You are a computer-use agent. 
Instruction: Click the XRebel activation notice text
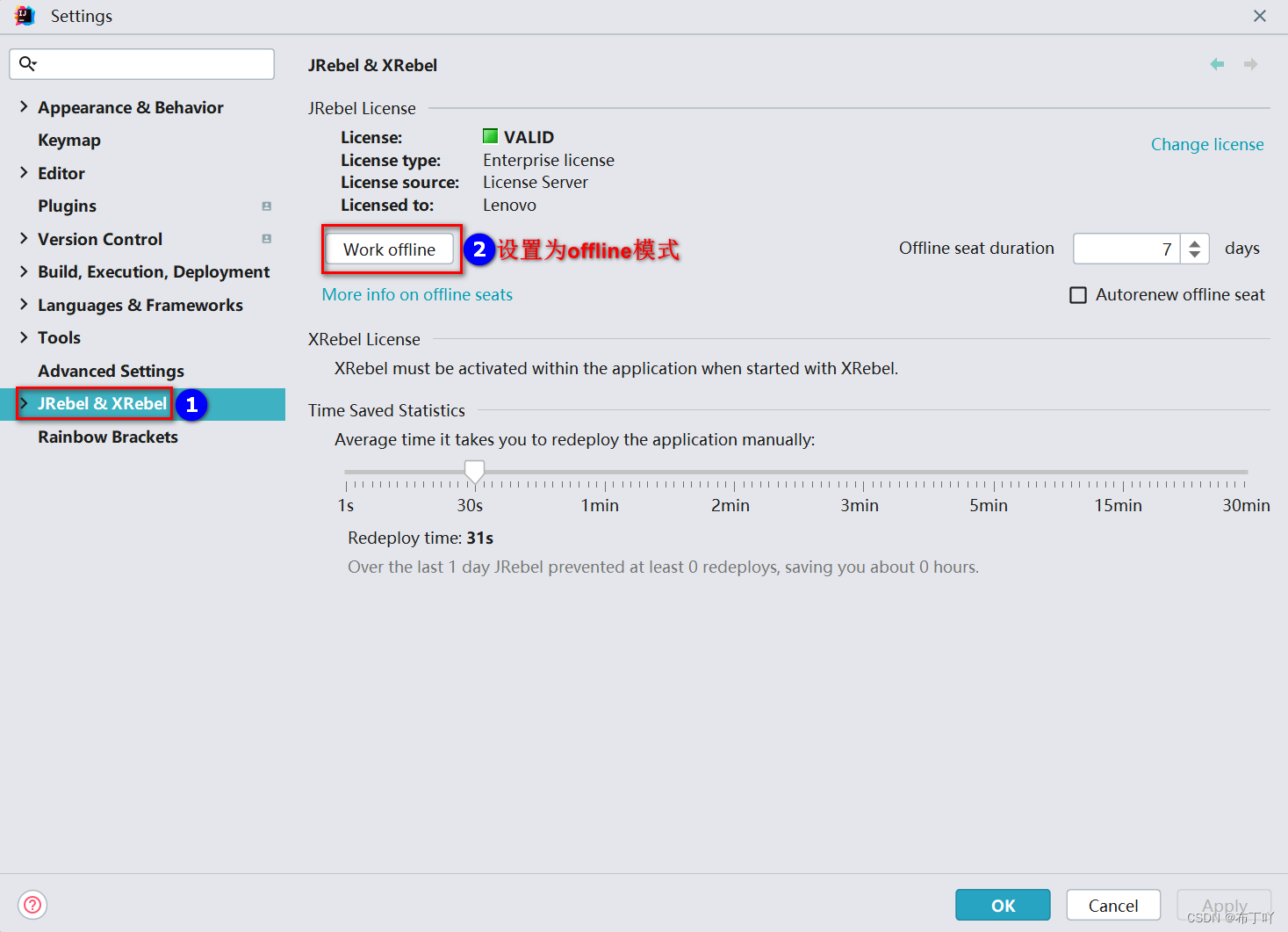tap(616, 368)
